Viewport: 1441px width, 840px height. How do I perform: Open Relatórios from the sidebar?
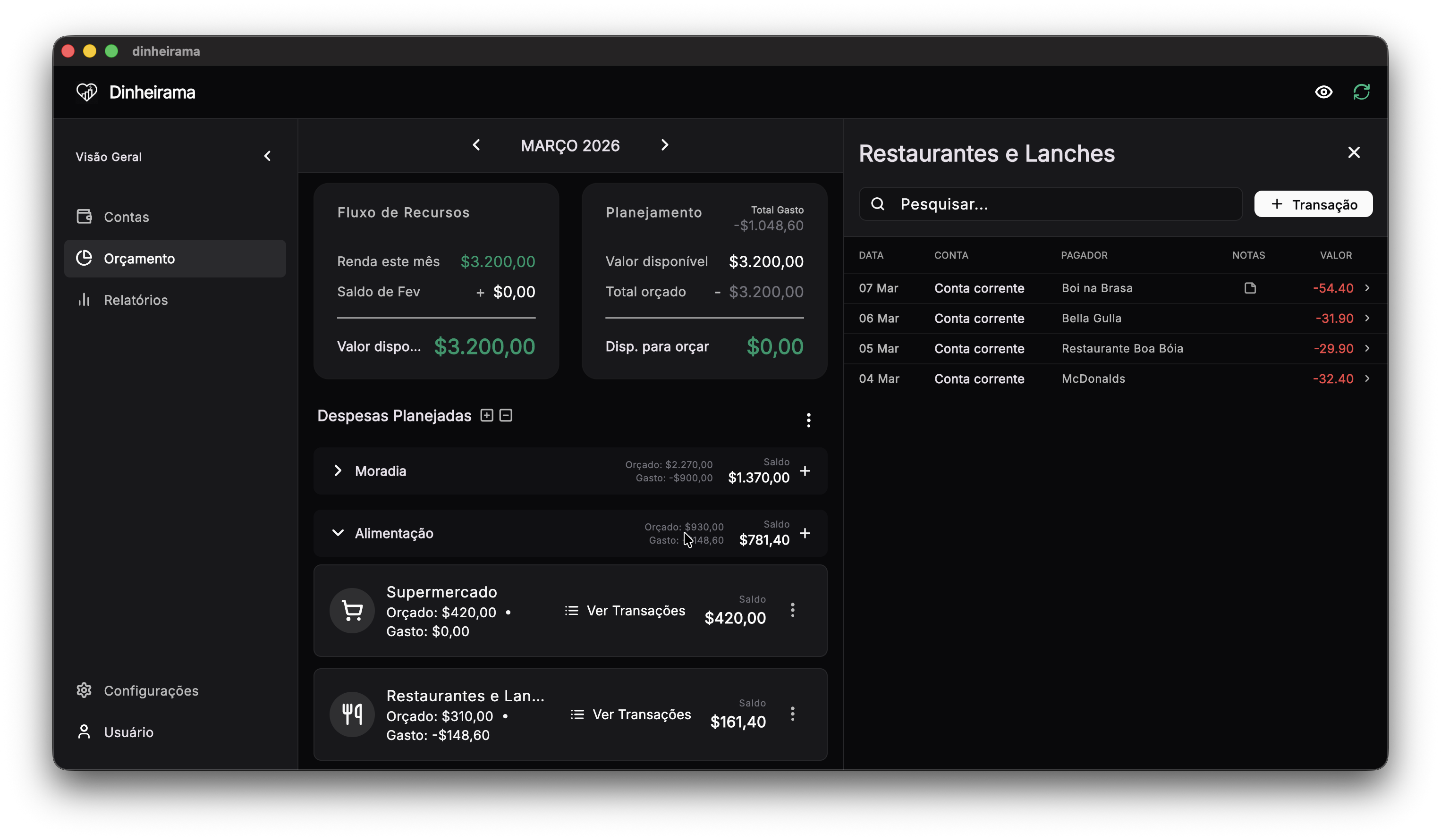pos(135,300)
